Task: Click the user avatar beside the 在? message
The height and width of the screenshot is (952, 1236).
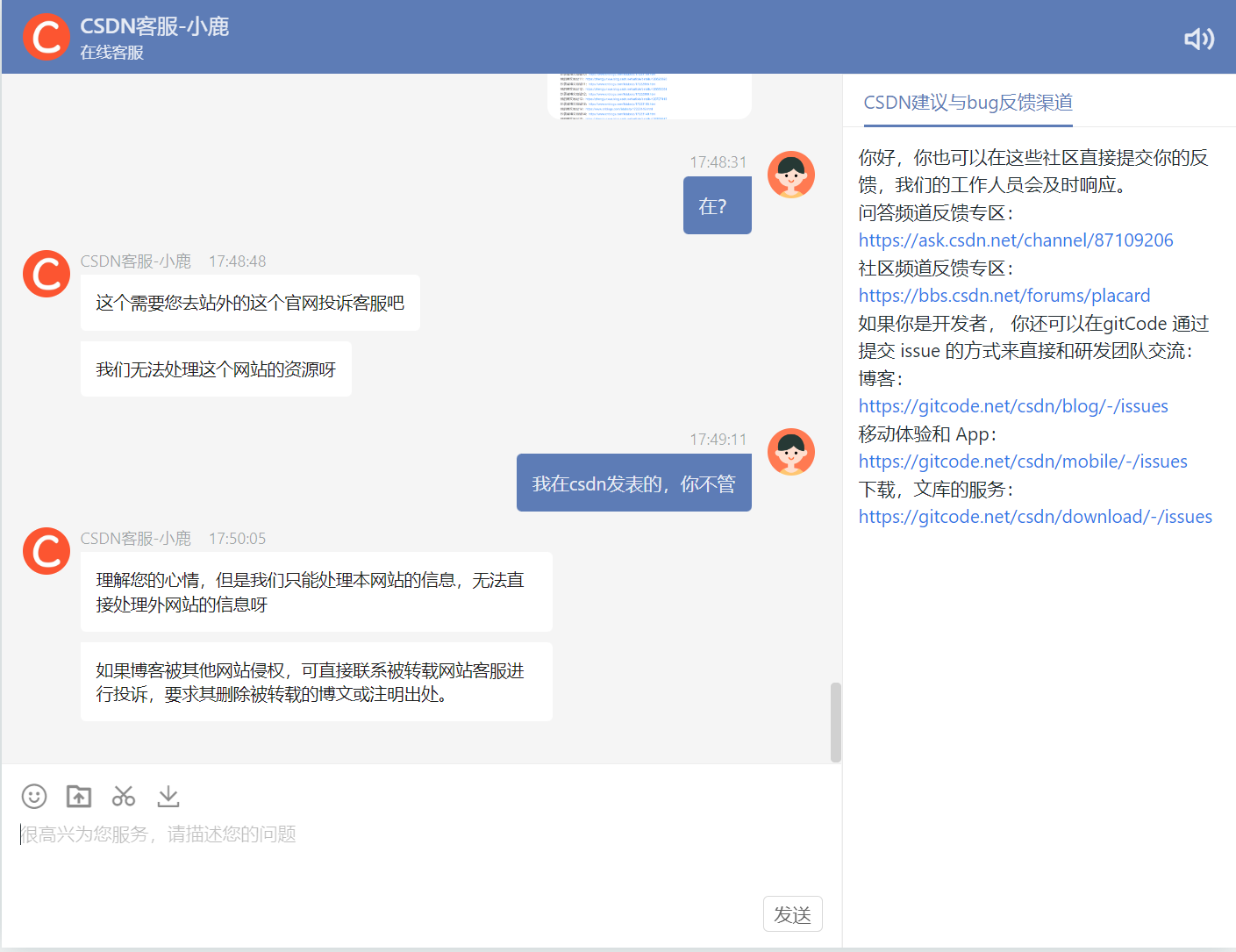Action: tap(791, 175)
